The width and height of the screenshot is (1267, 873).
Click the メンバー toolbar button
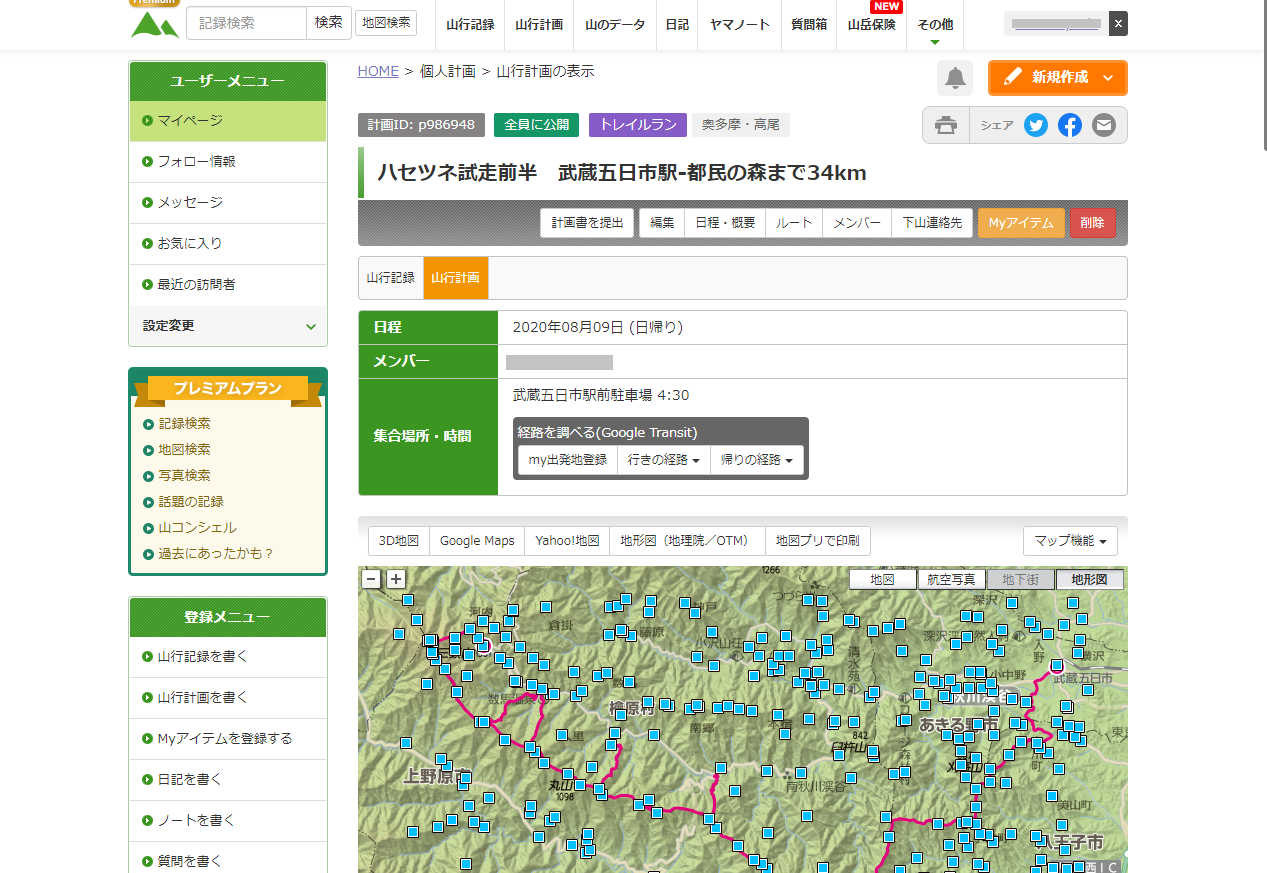857,223
